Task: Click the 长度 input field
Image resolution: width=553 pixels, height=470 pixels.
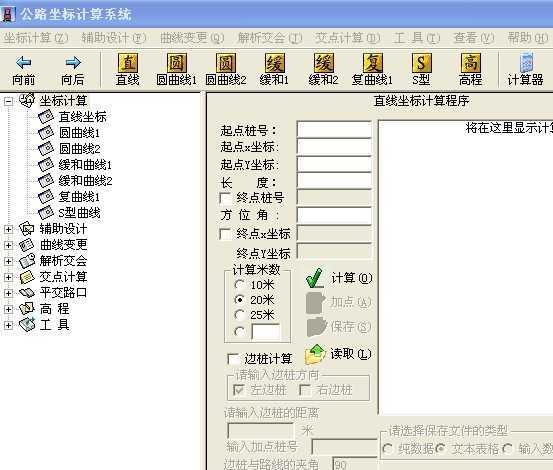Action: pos(334,181)
